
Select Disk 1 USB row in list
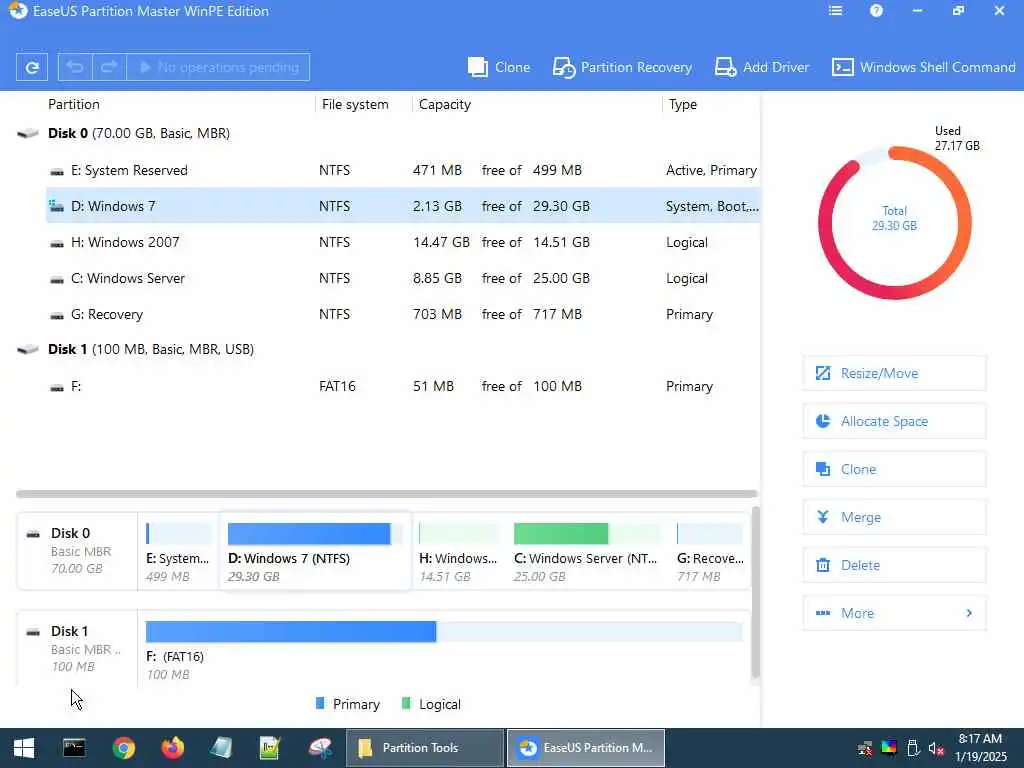(387, 349)
